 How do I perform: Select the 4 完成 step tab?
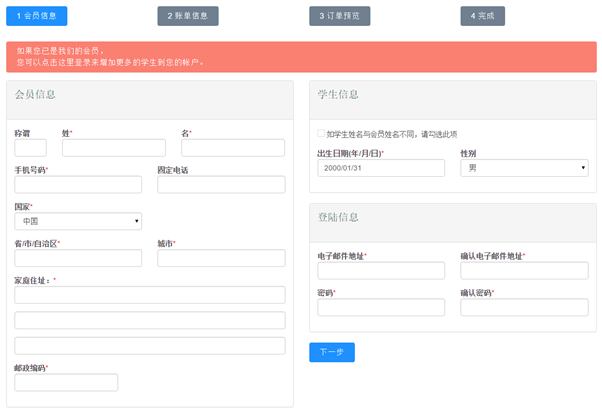(482, 16)
